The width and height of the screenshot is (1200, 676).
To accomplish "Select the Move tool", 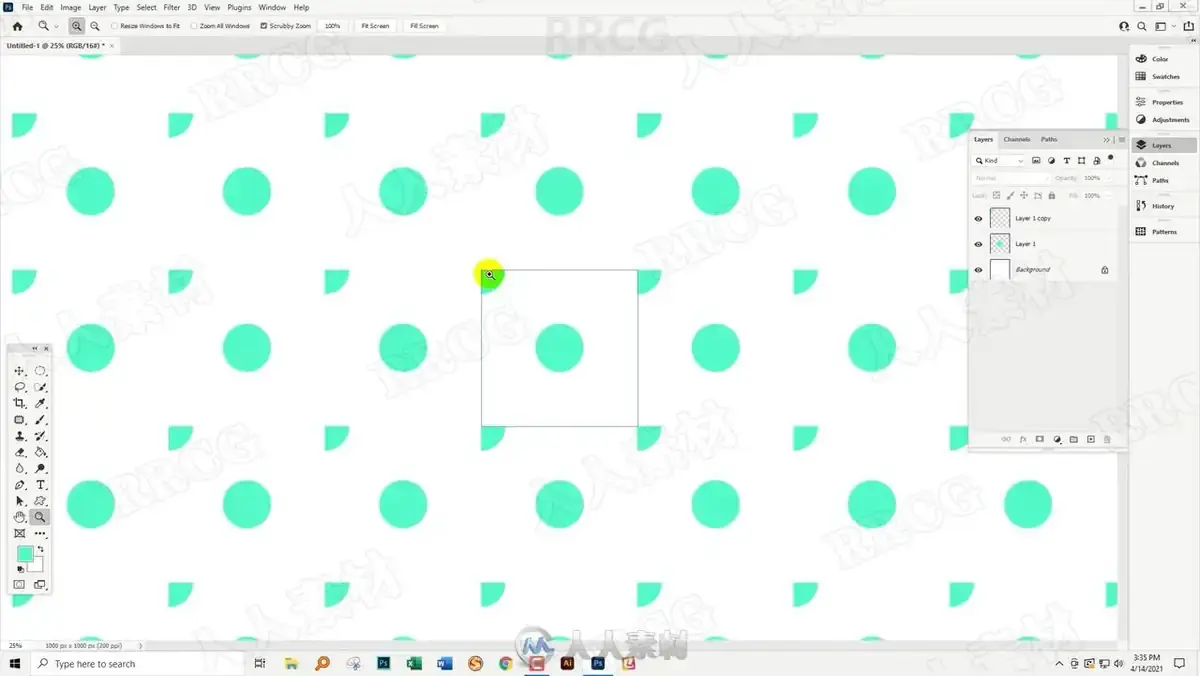I will (x=19, y=371).
